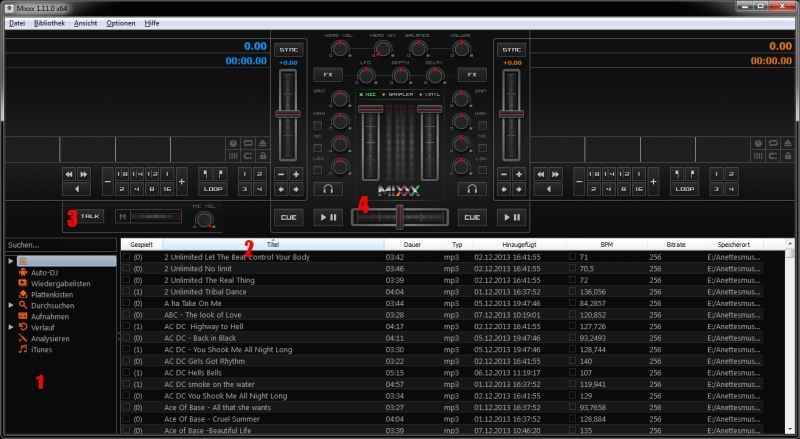Toggle repeat on the left deck

[x=248, y=143]
